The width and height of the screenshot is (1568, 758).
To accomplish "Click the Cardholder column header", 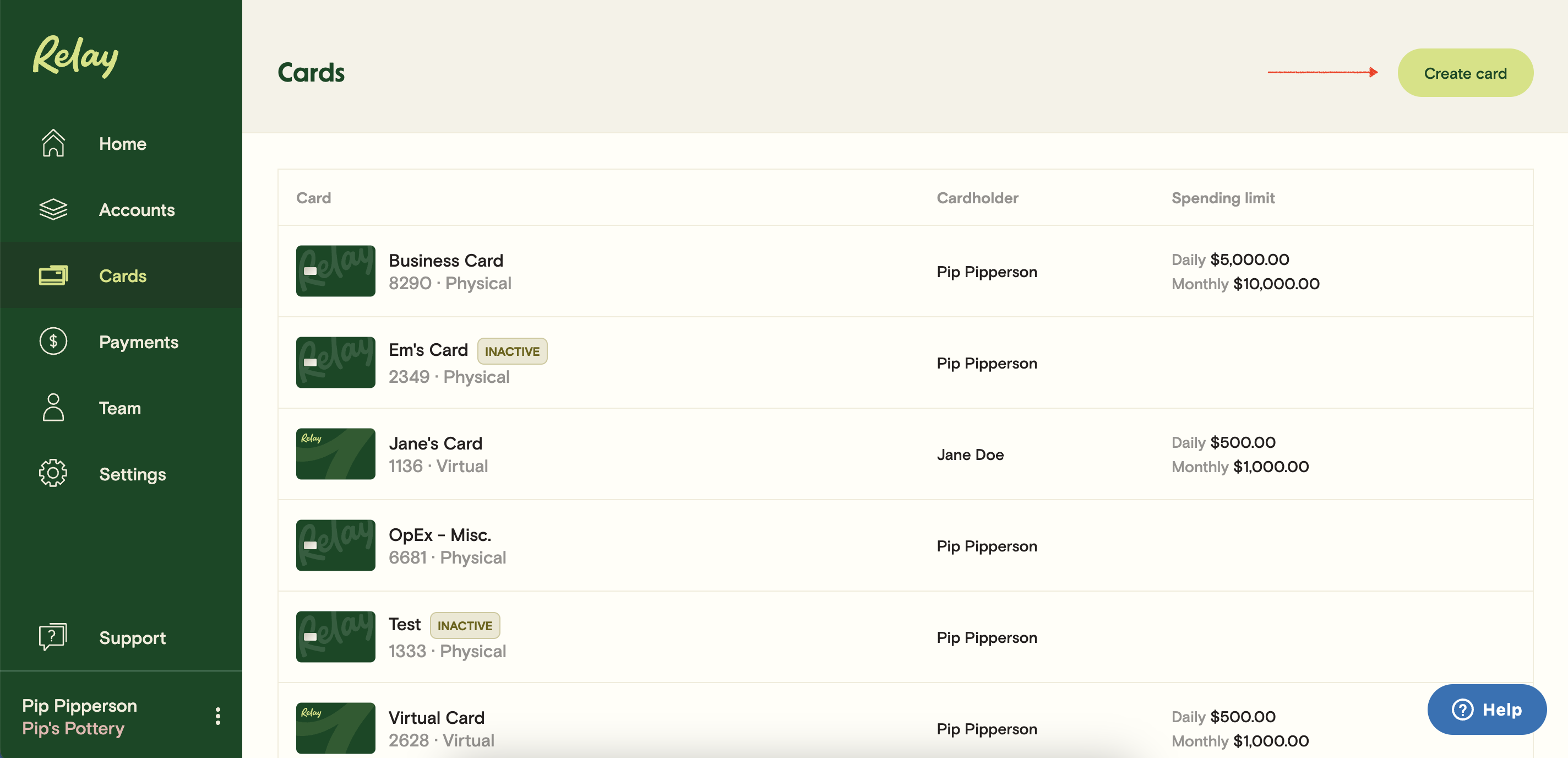I will point(977,197).
